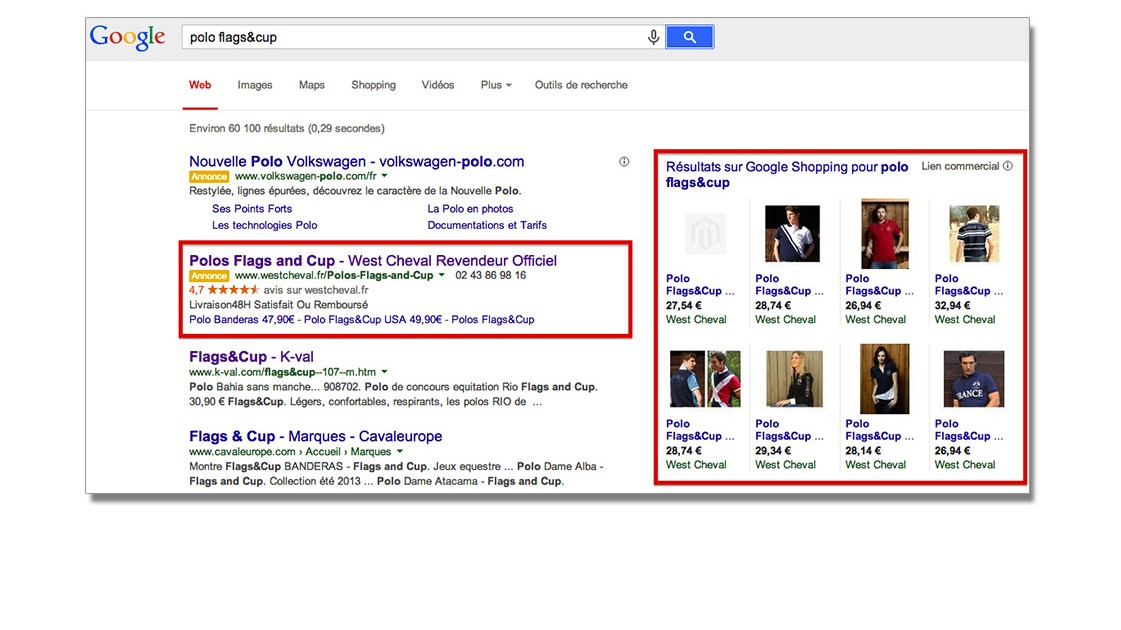Open the Flags&Cup - K-val result title
Screen dimensions: 1121x630
(251, 357)
